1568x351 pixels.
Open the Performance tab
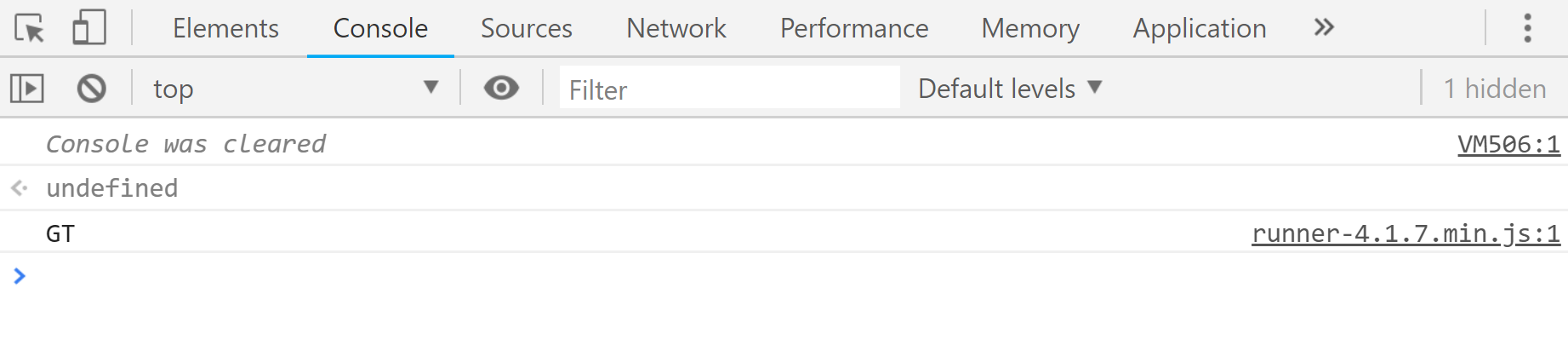click(x=854, y=28)
